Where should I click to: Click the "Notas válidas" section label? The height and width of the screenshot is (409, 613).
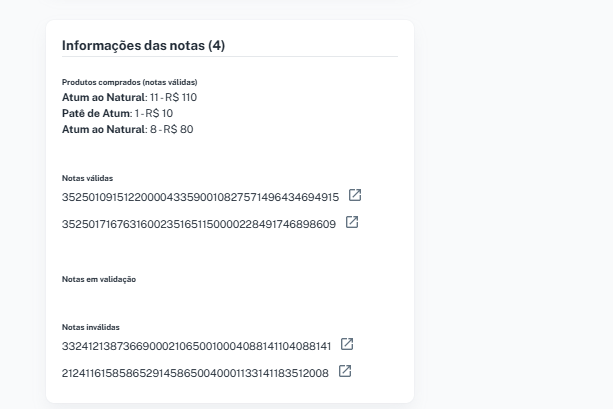pos(87,178)
